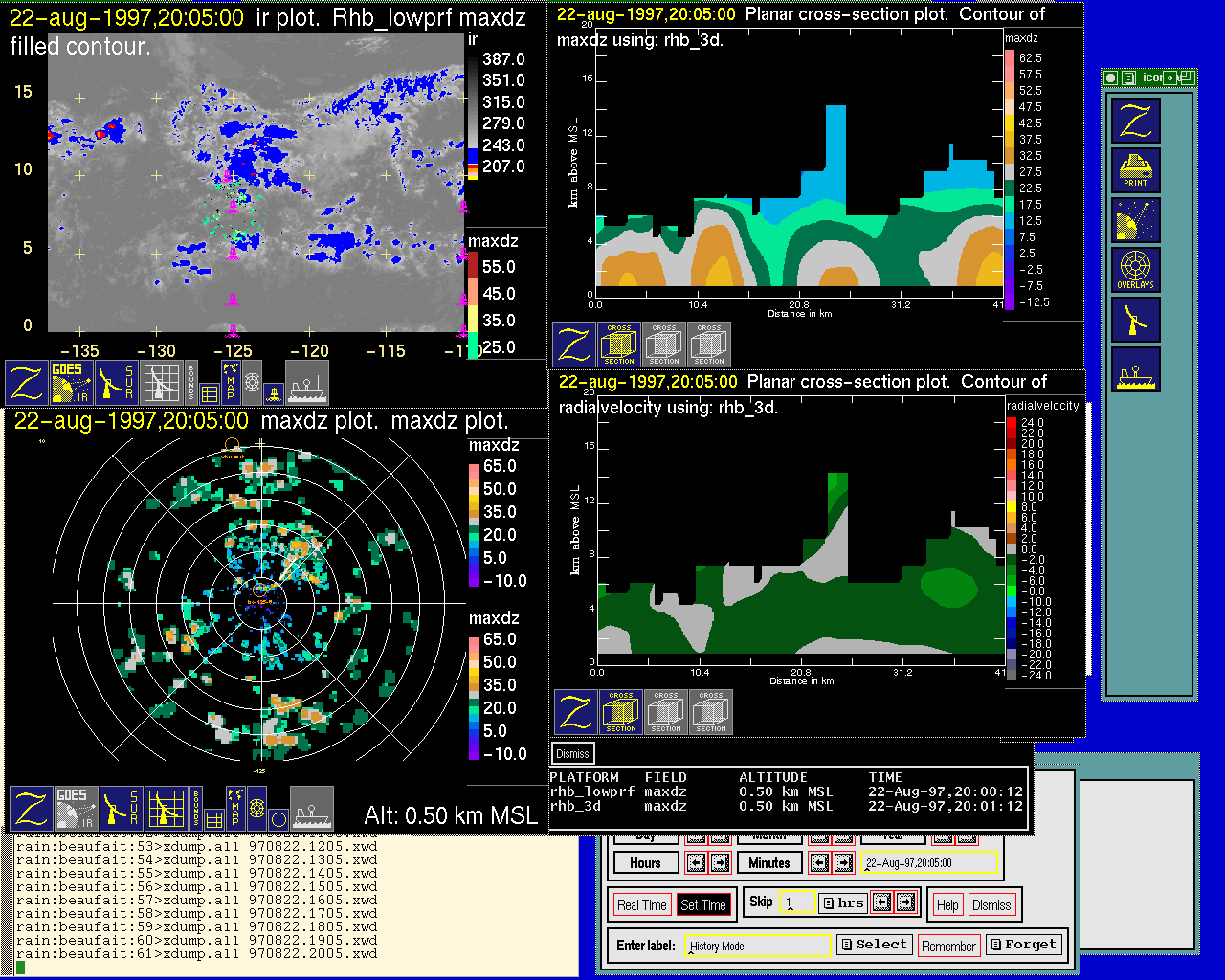
Task: Click the PRINT icon in icon bar
Action: (x=1136, y=170)
